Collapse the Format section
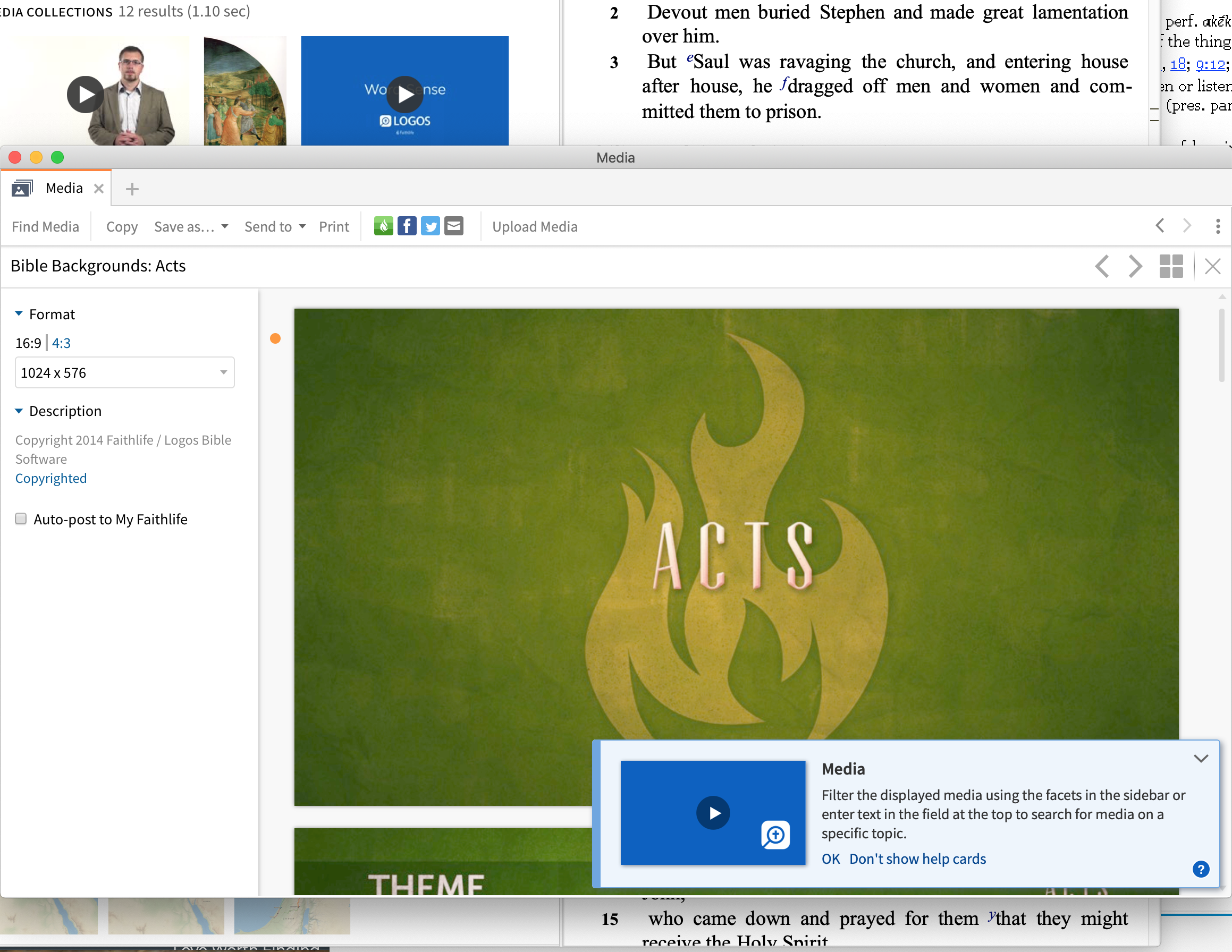Image resolution: width=1232 pixels, height=952 pixels. 19,313
